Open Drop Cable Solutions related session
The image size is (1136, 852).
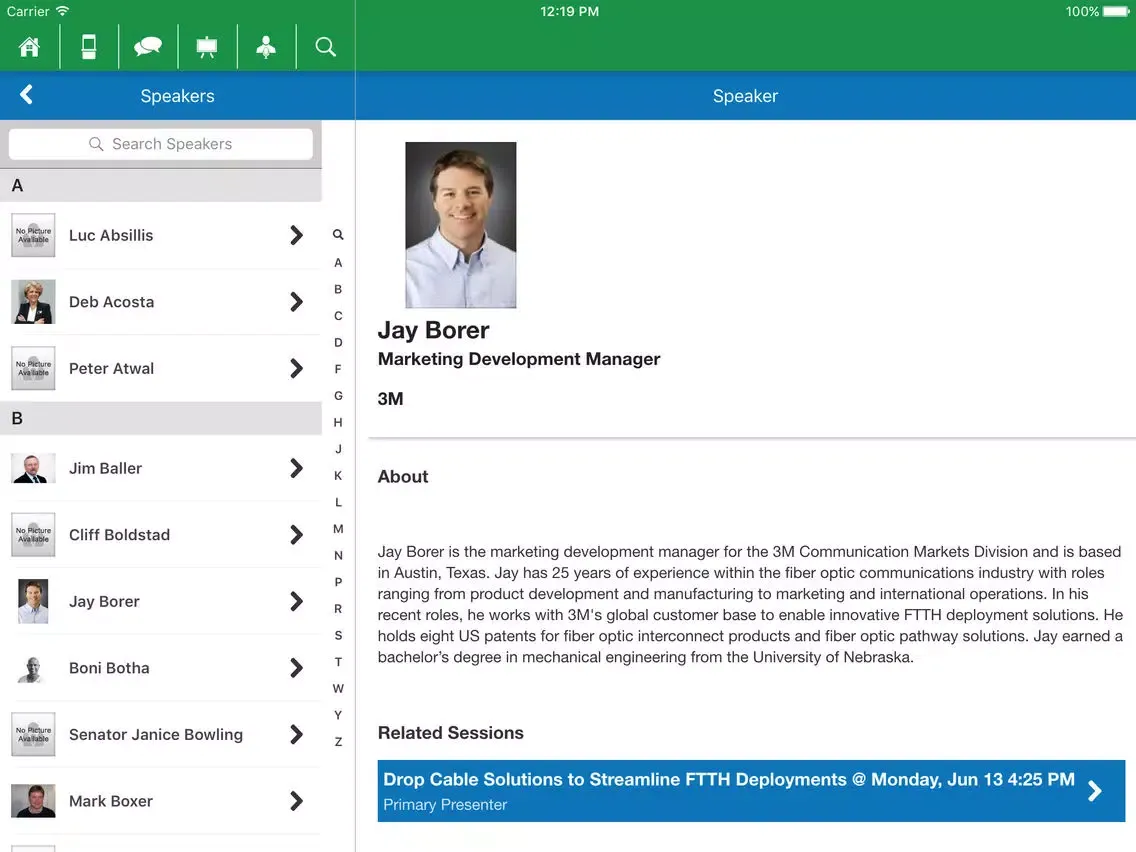click(x=751, y=791)
